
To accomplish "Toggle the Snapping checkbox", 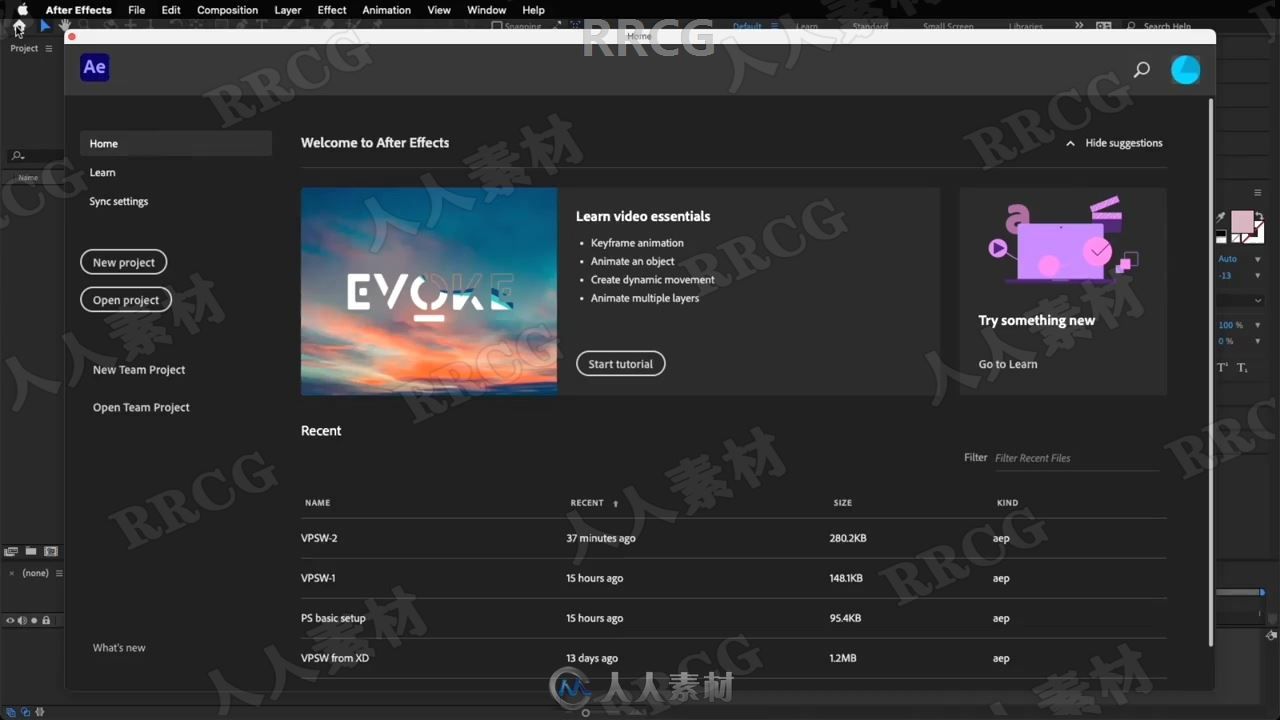I will point(497,27).
